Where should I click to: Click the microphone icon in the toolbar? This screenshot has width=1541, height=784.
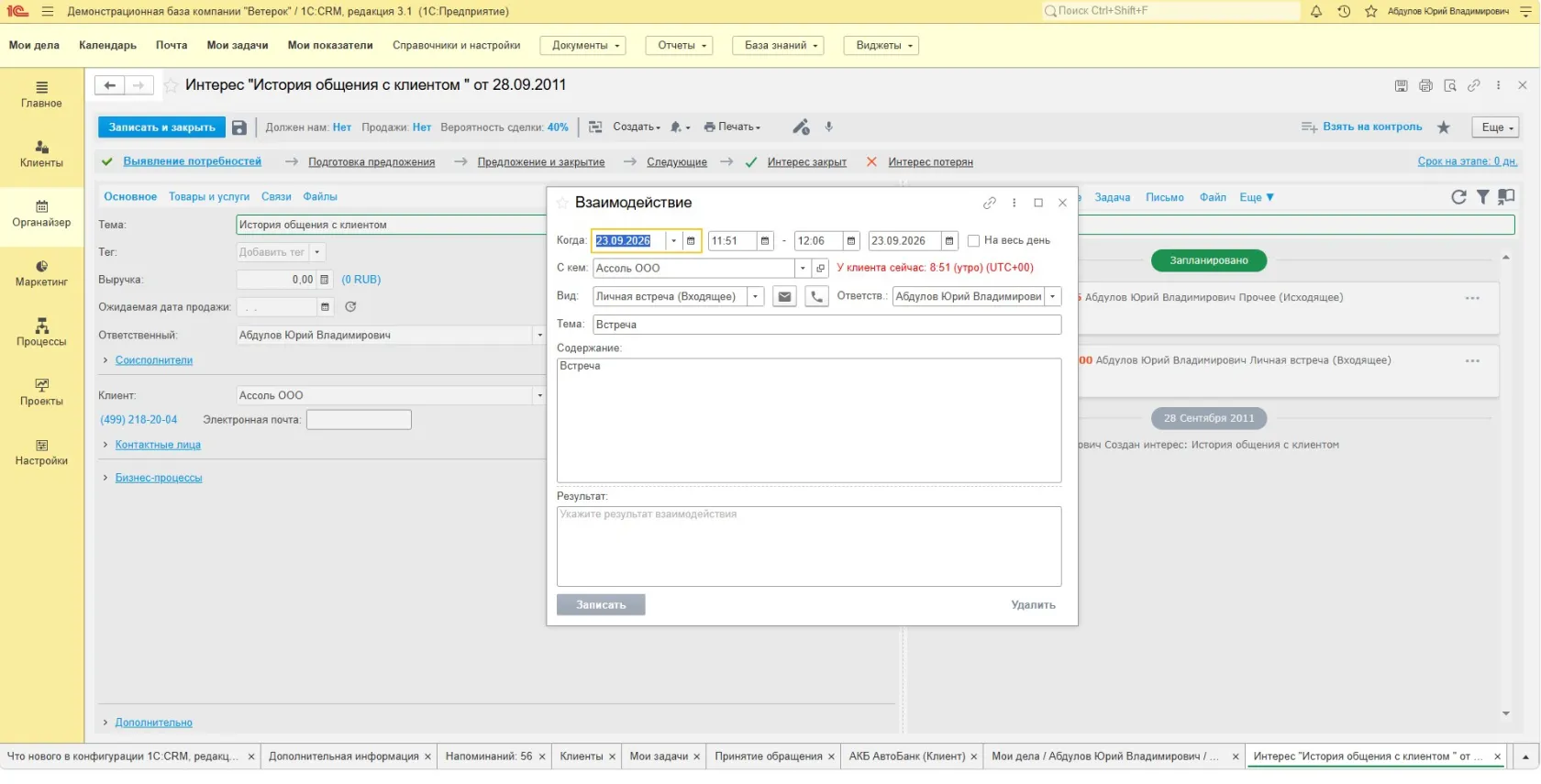(x=829, y=127)
